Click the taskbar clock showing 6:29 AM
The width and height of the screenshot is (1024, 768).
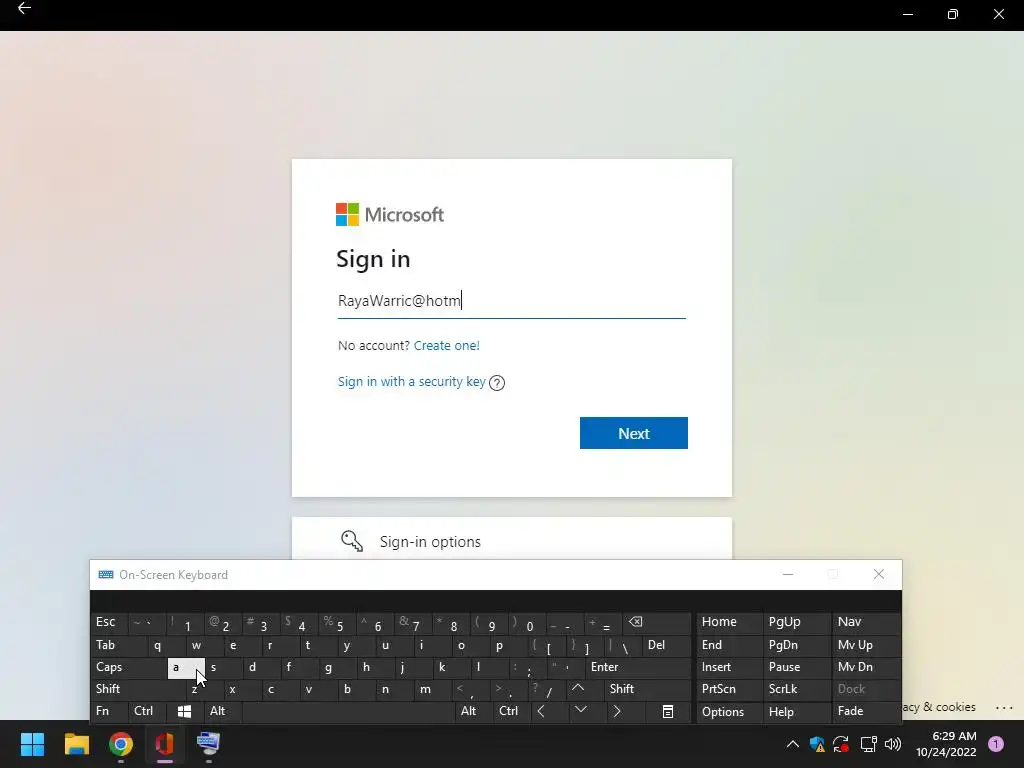(x=946, y=744)
